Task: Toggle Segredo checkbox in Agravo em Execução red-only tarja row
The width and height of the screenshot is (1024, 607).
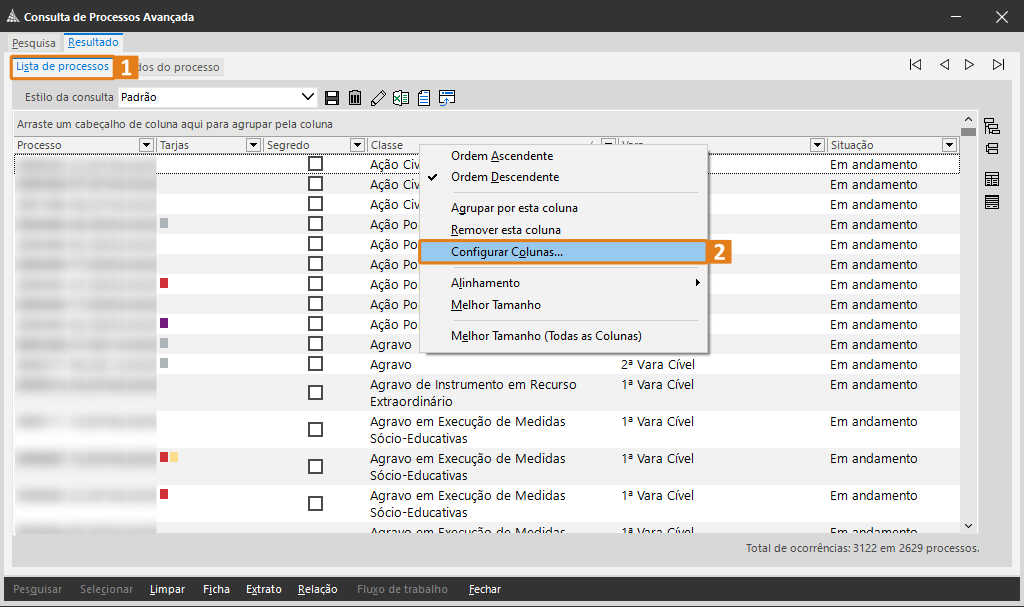Action: coord(315,504)
